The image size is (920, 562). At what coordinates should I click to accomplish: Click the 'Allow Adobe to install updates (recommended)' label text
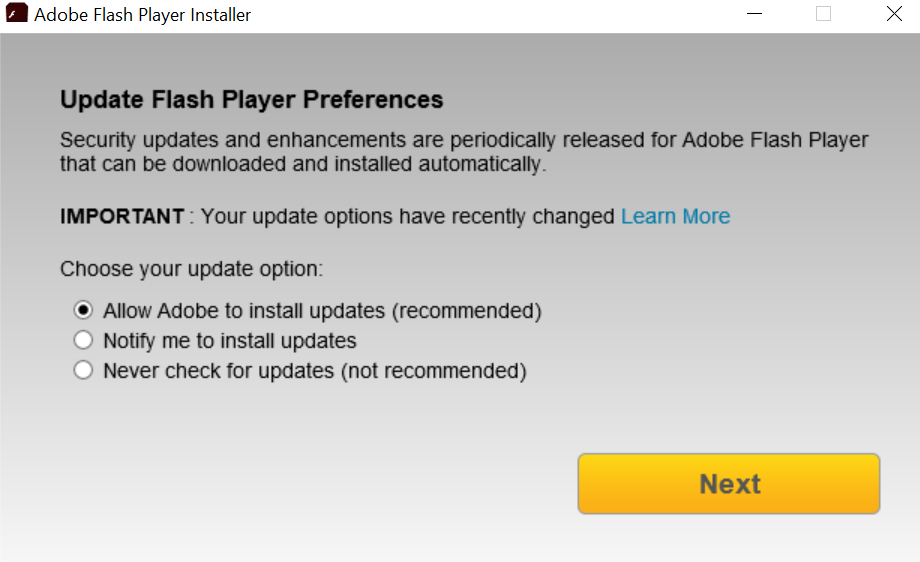(x=322, y=311)
